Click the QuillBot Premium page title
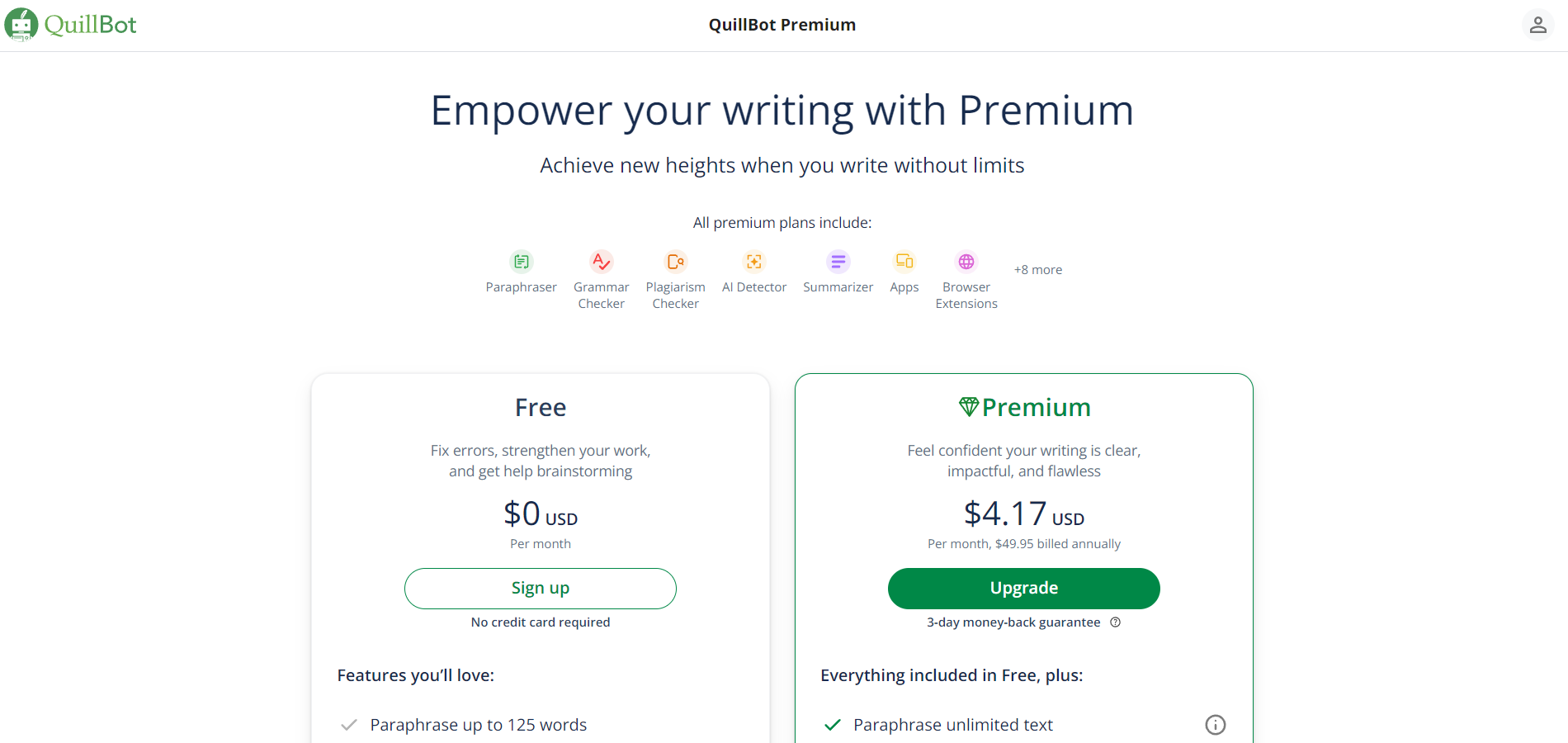Screen dimensions: 1568x743 click(782, 25)
